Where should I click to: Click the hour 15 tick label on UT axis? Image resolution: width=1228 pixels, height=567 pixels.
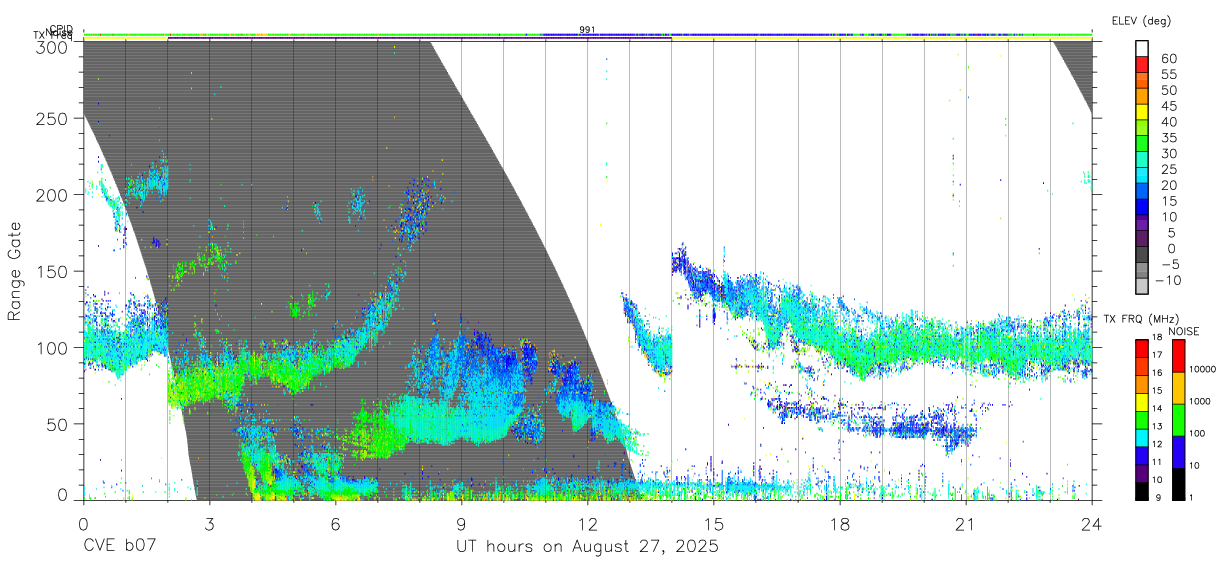pyautogui.click(x=713, y=522)
